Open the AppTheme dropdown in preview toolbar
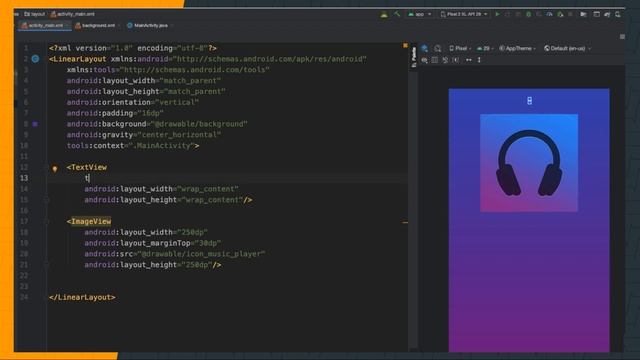Image resolution: width=640 pixels, height=360 pixels. [518, 48]
